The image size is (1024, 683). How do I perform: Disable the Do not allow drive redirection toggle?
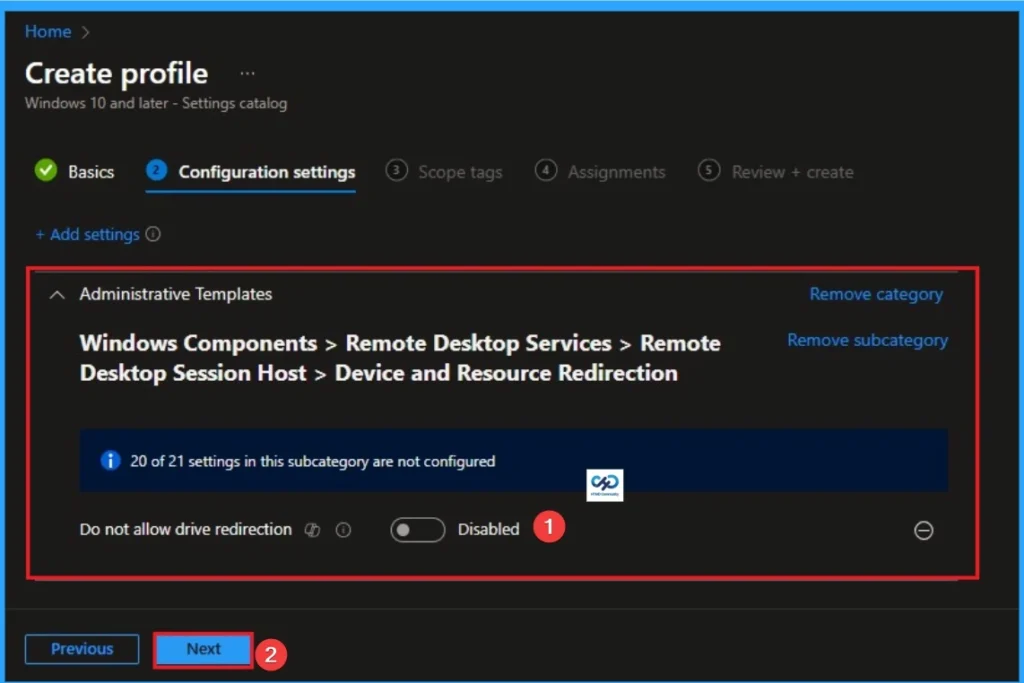pyautogui.click(x=417, y=530)
